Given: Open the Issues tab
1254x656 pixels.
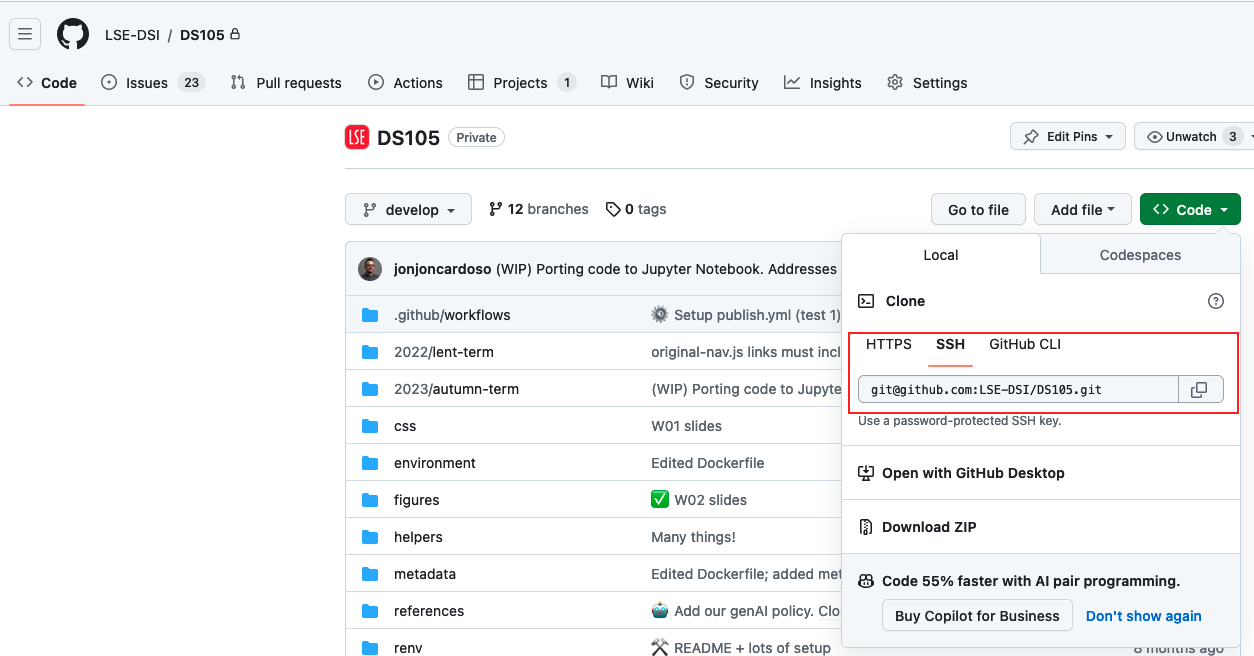Looking at the screenshot, I should [153, 83].
